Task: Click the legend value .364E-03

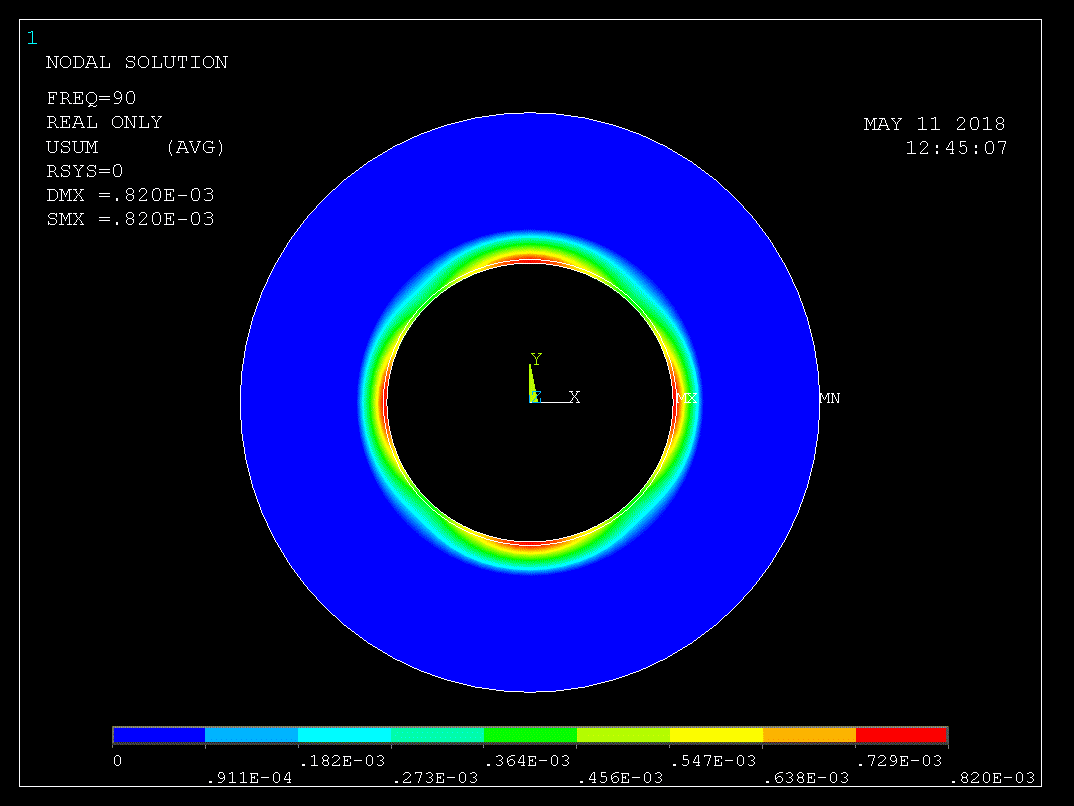Action: [527, 761]
